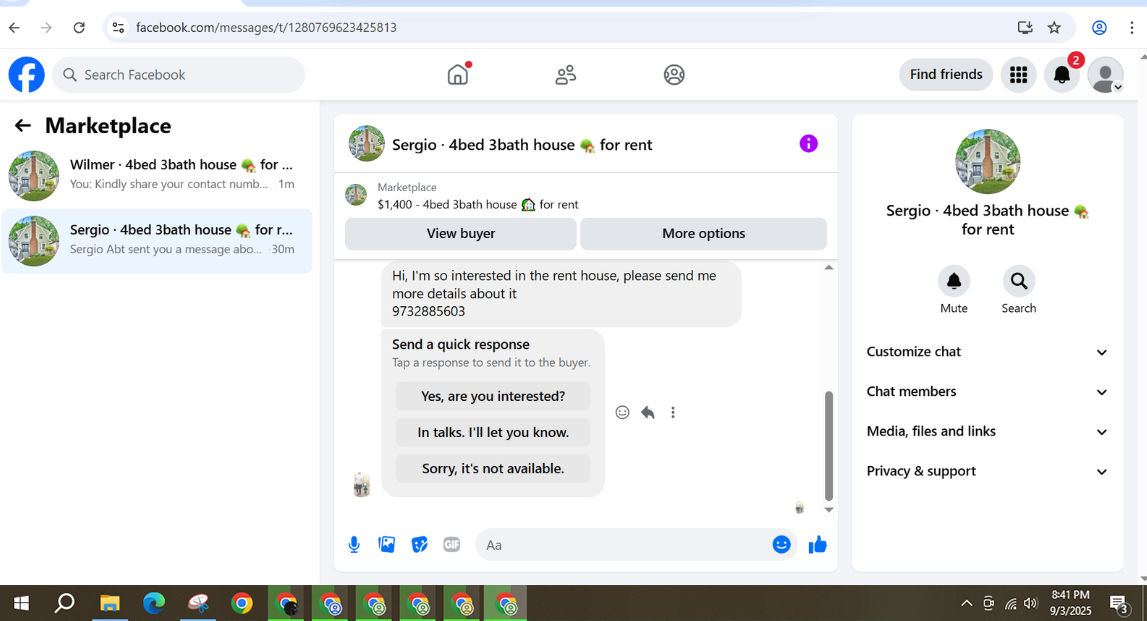The height and width of the screenshot is (621, 1147).
Task: Send quick response In talks. I'll let you know.
Action: click(493, 432)
